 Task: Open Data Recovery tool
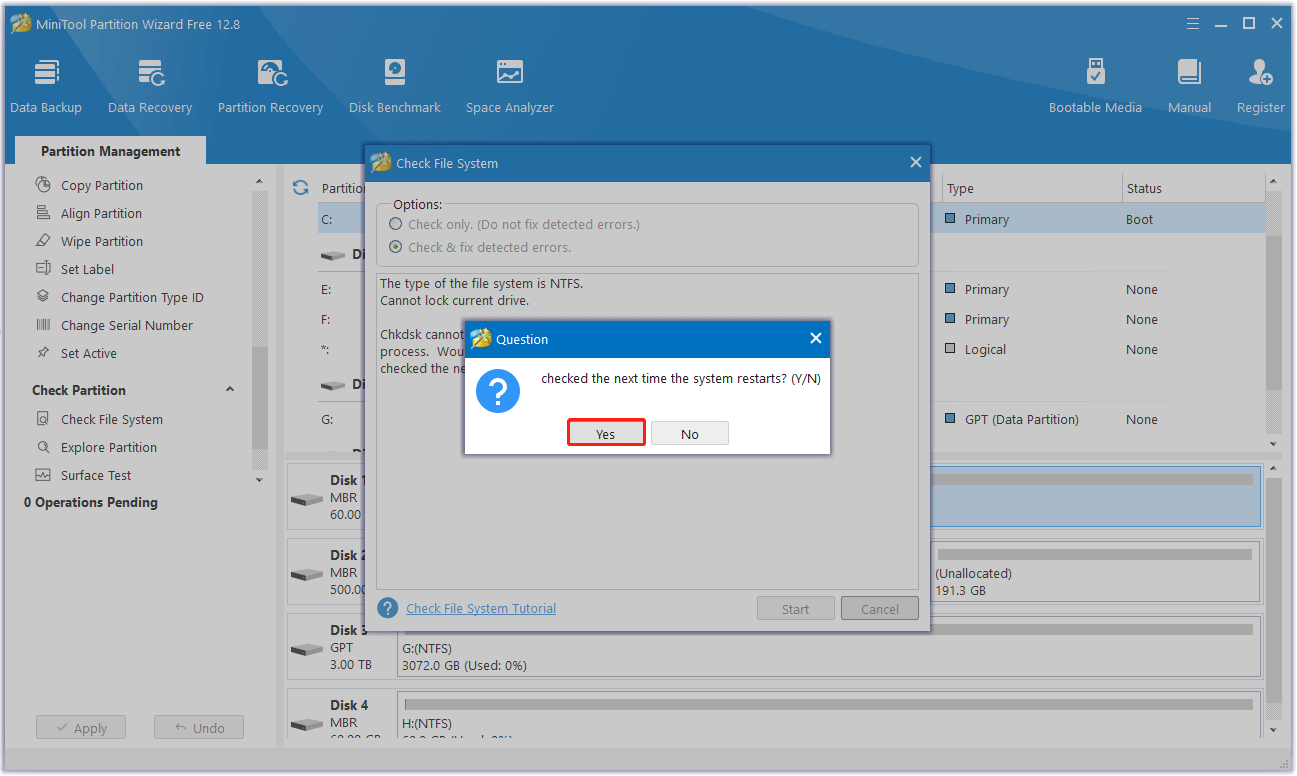pos(150,86)
